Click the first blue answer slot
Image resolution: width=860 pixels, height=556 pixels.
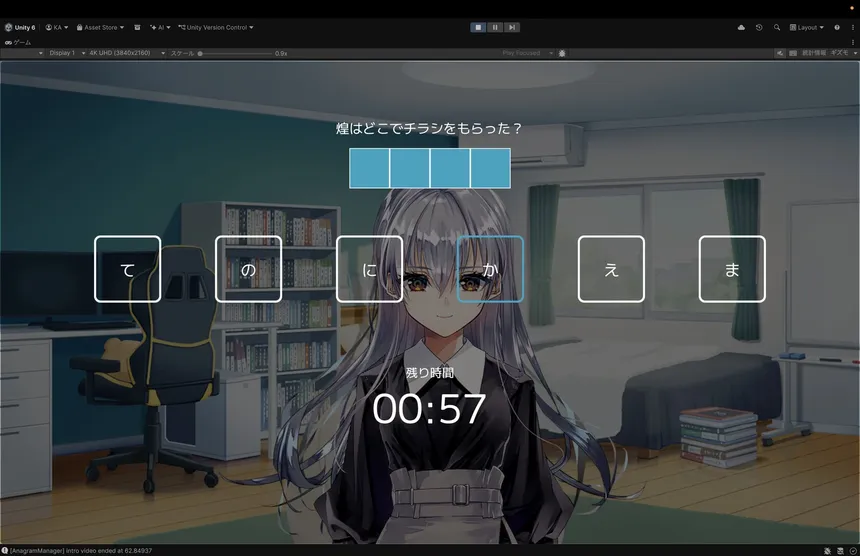(x=369, y=168)
